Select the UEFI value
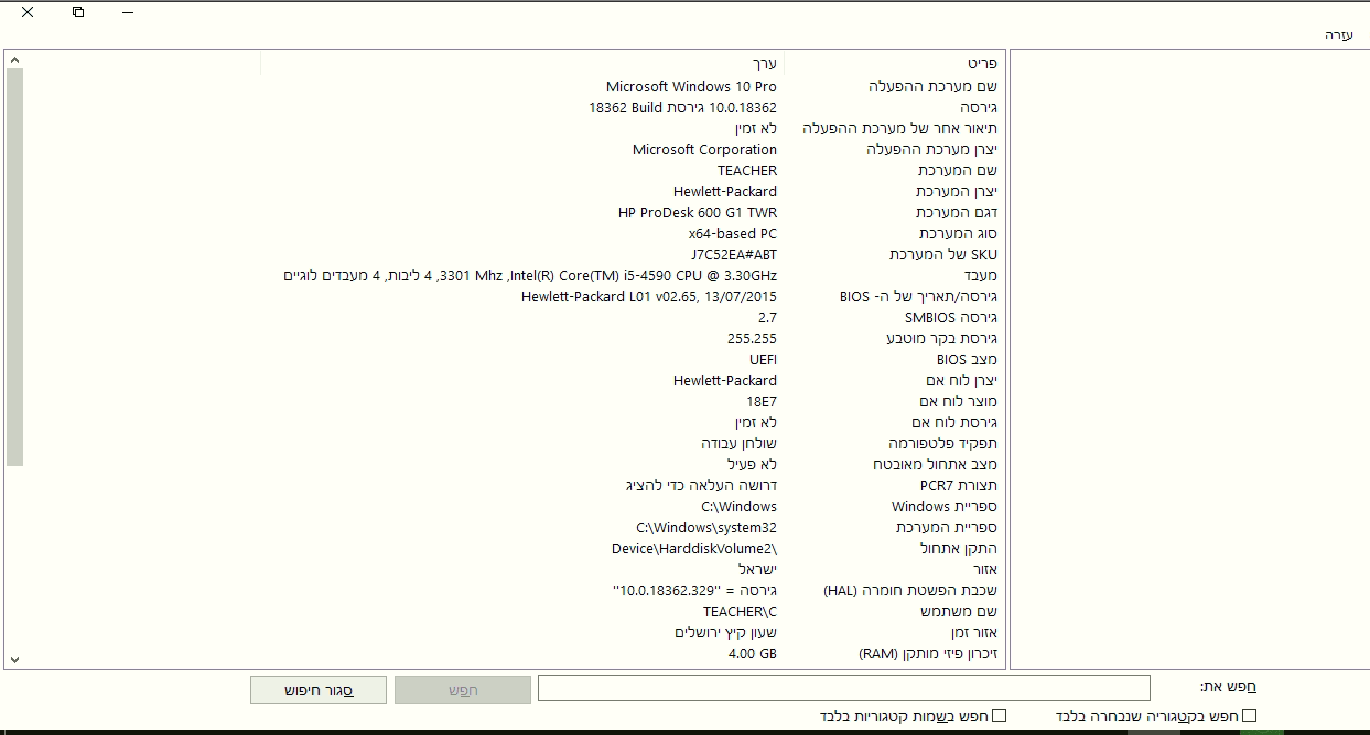This screenshot has width=1370, height=735. coord(763,360)
